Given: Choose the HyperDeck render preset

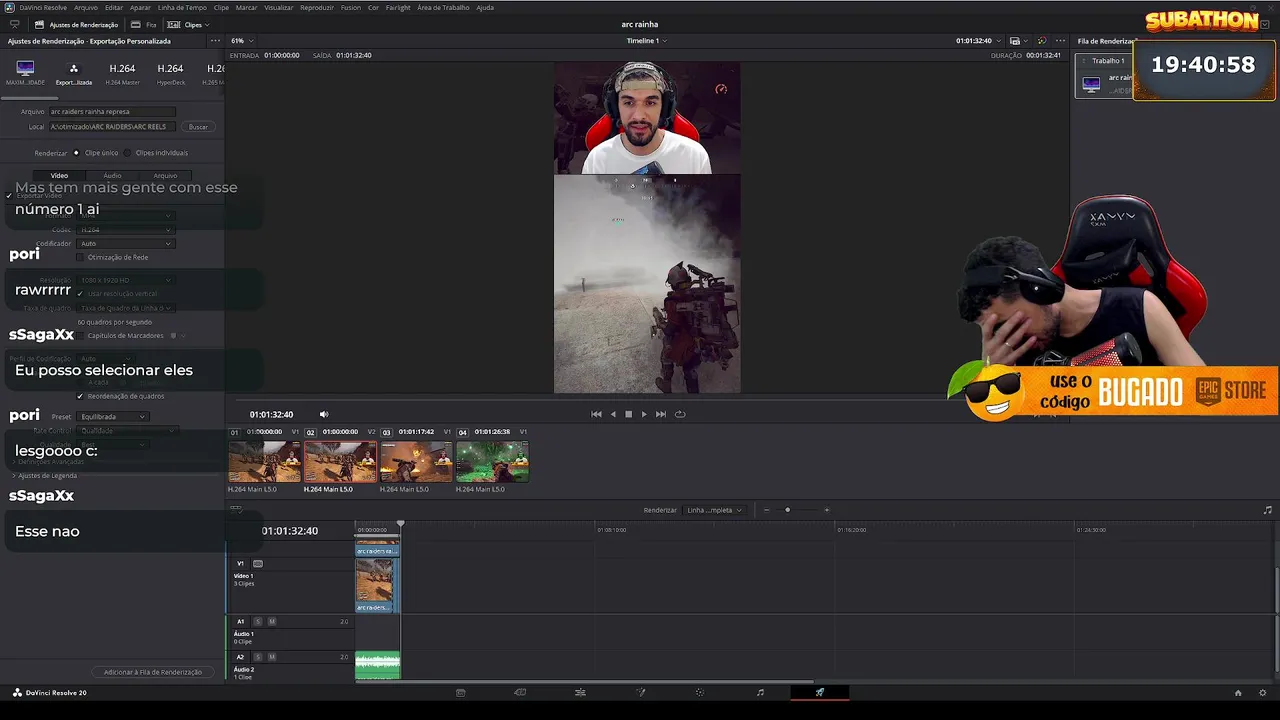Looking at the screenshot, I should point(170,72).
